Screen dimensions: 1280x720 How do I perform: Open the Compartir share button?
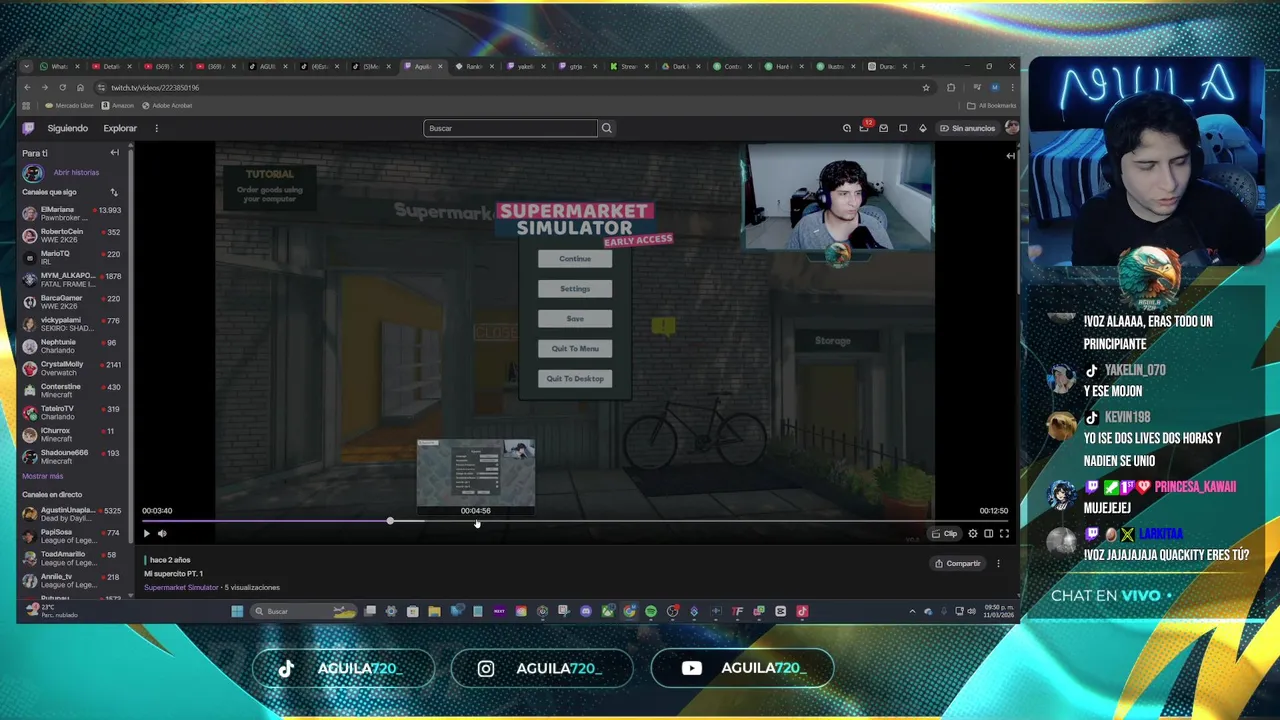958,563
